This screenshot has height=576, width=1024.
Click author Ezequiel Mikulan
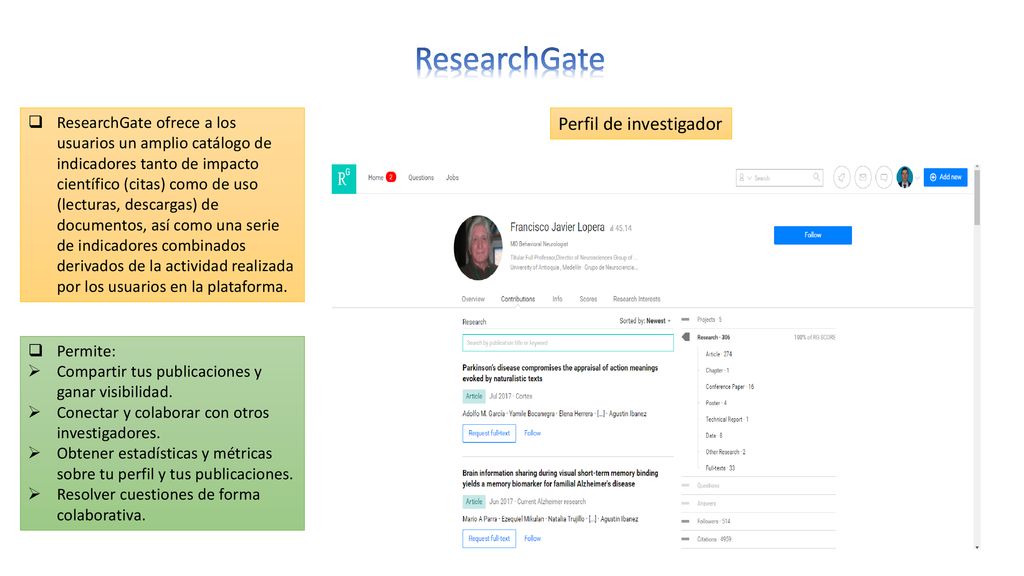coord(522,519)
